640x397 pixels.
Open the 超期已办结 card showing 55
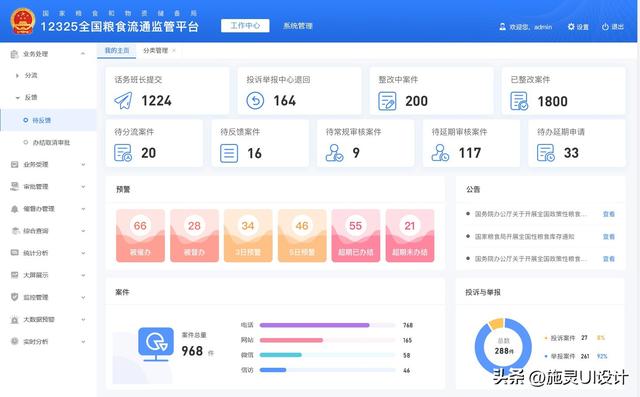pyautogui.click(x=356, y=235)
